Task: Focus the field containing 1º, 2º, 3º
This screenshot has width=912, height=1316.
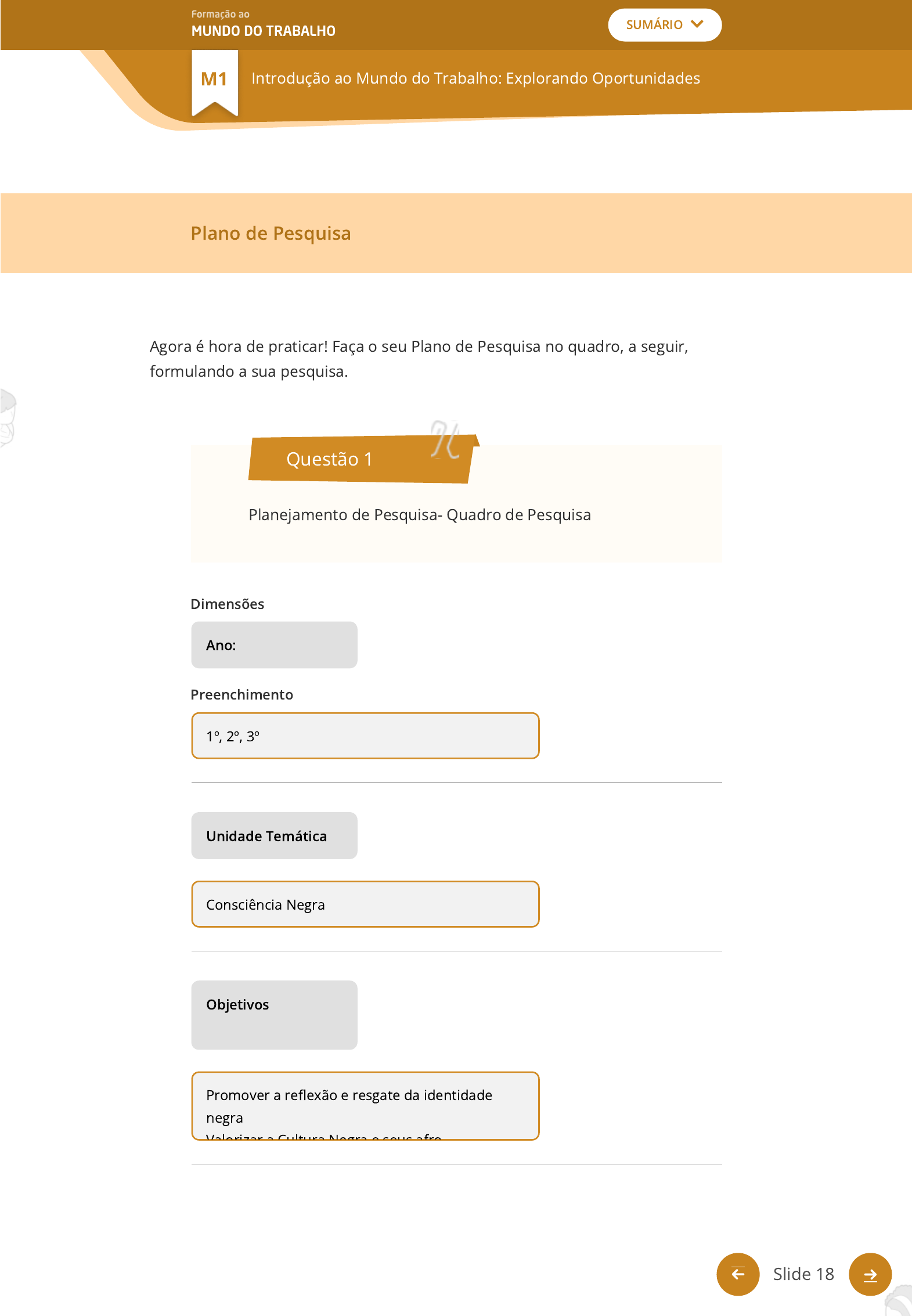Action: (365, 735)
